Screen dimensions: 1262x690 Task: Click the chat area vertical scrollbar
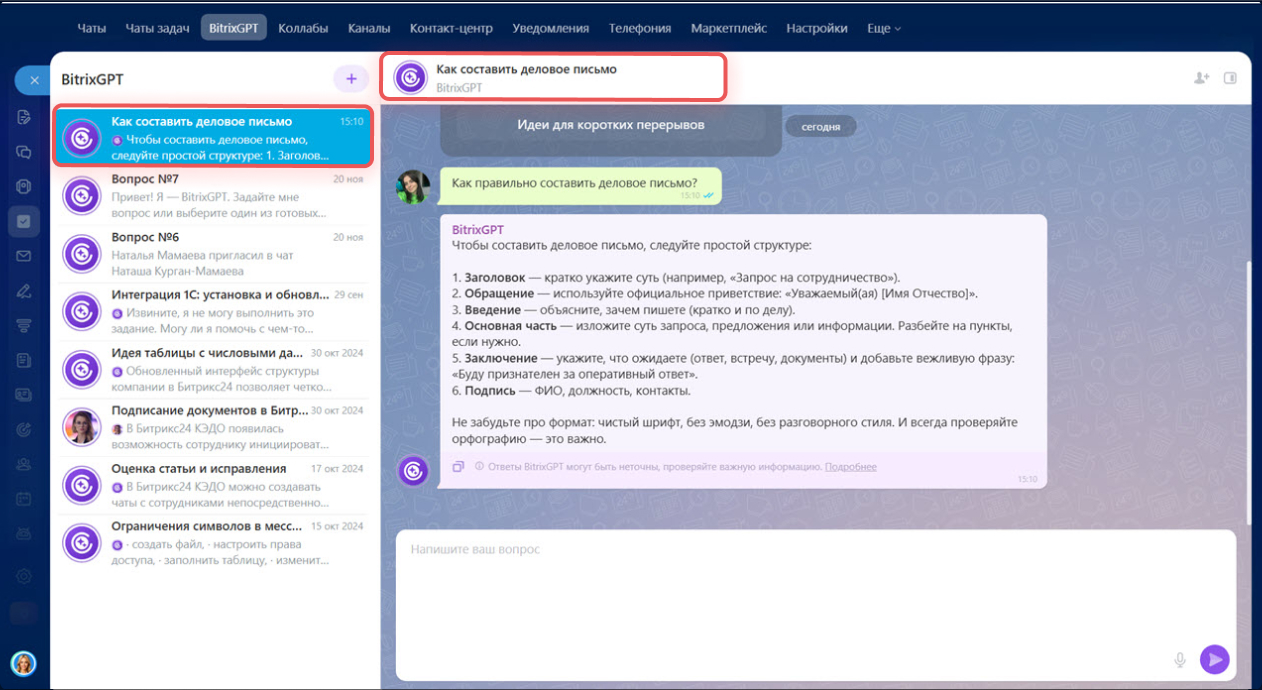point(1247,390)
